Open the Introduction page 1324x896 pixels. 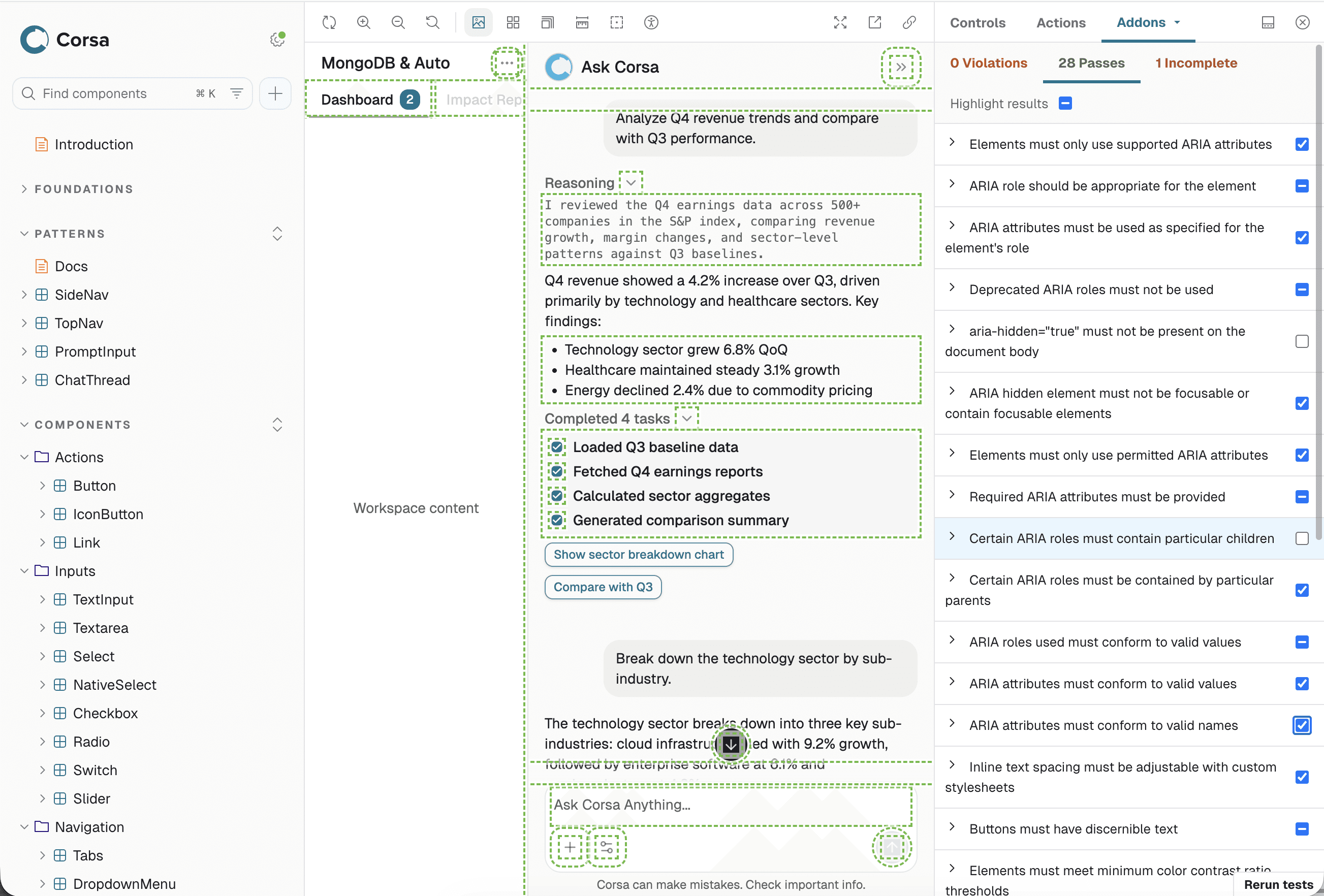pos(93,144)
